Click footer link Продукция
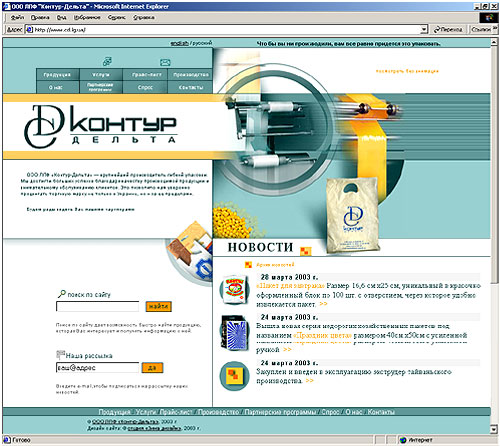Image resolution: width=500 pixels, height=446 pixels. 114,412
